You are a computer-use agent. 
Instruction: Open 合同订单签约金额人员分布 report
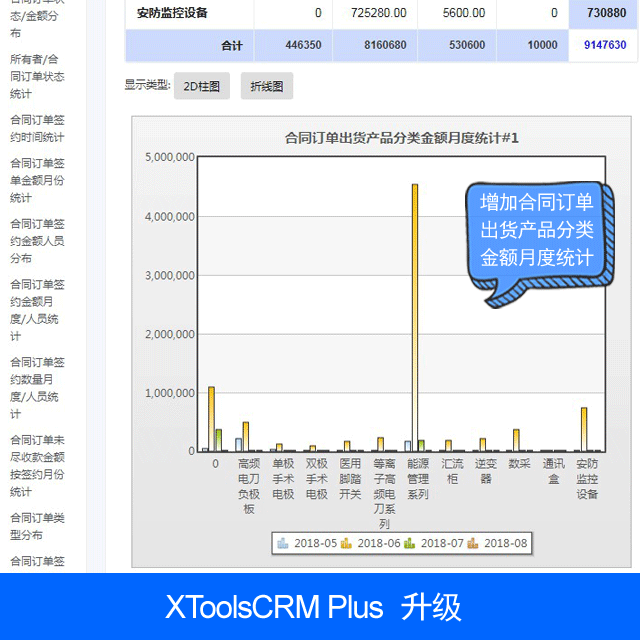tap(37, 241)
